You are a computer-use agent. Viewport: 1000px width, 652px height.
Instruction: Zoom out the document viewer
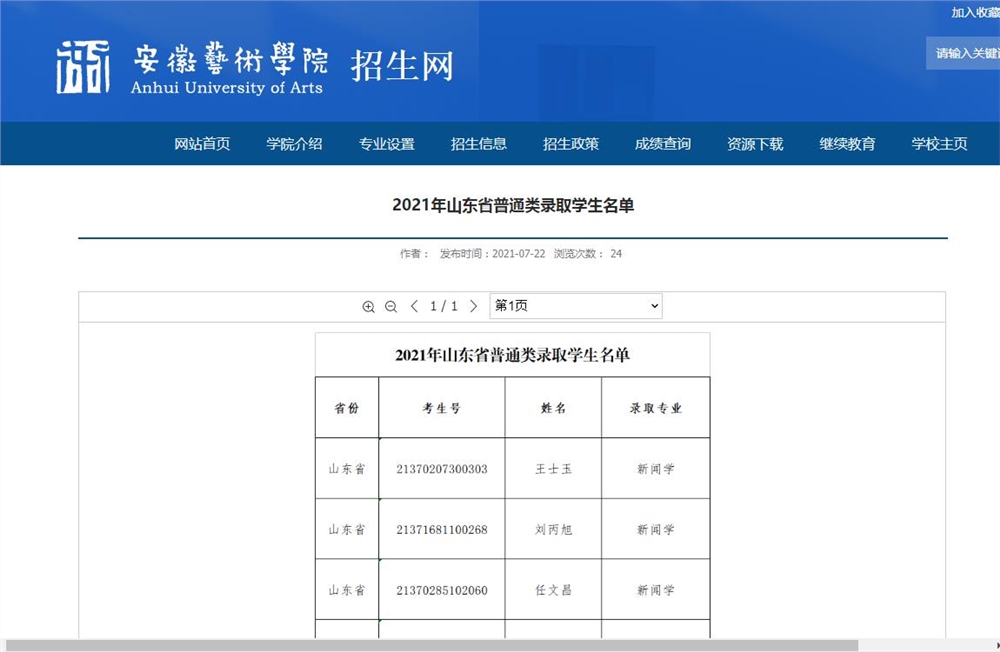click(x=391, y=307)
